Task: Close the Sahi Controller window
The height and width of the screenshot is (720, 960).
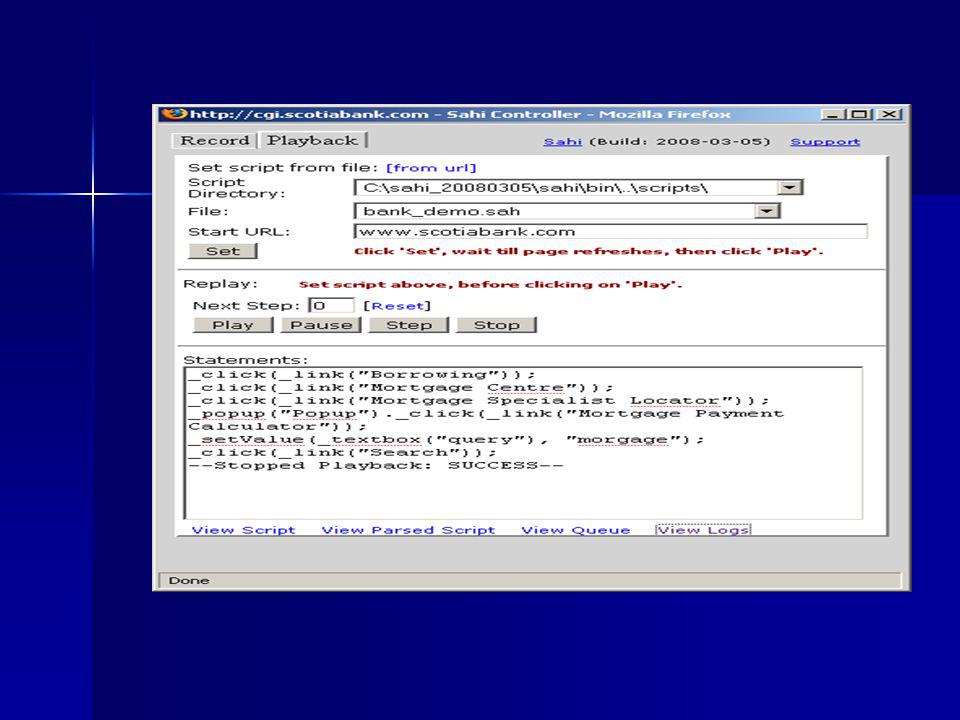Action: tap(888, 114)
